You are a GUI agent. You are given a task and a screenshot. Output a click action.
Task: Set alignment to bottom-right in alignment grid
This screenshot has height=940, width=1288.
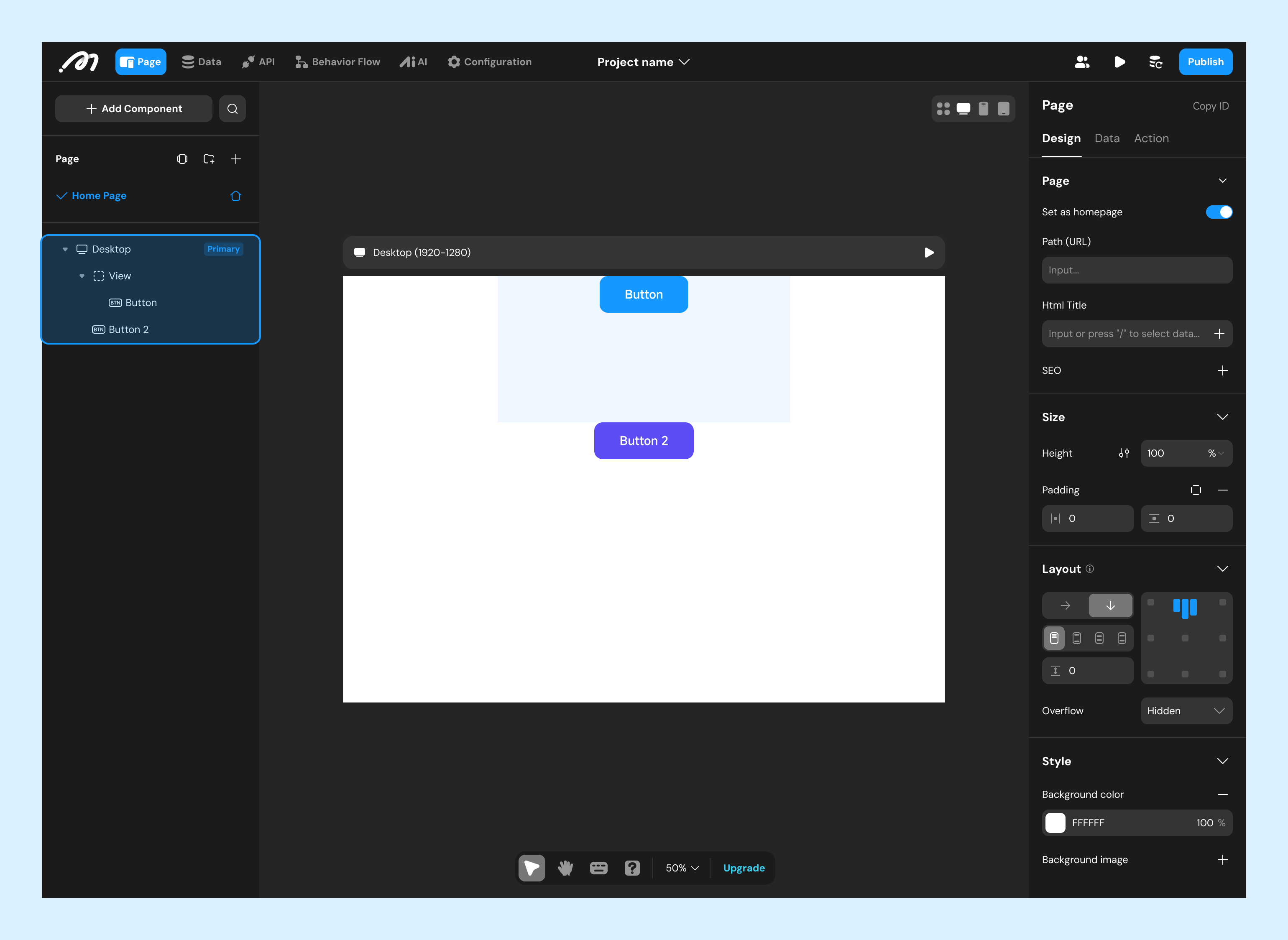click(x=1223, y=674)
